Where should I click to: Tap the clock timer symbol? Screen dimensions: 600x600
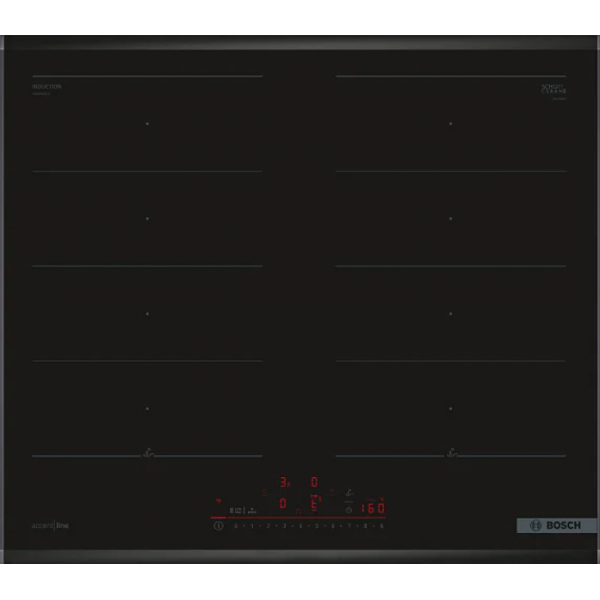click(349, 510)
